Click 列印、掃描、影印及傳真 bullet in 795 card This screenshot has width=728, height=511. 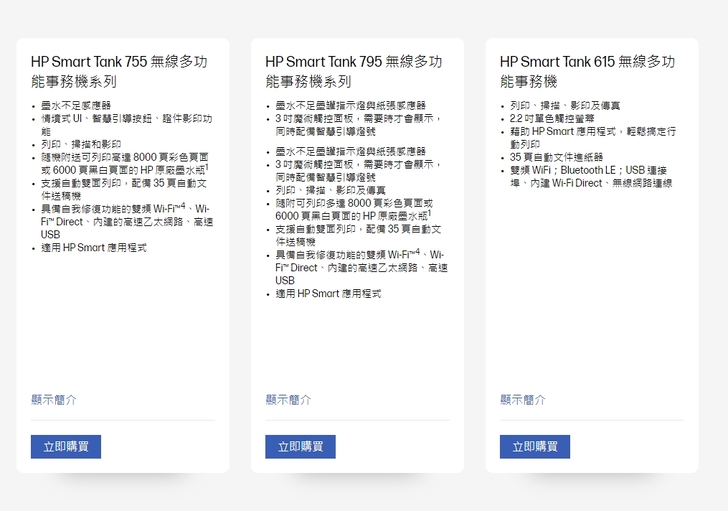331,190
